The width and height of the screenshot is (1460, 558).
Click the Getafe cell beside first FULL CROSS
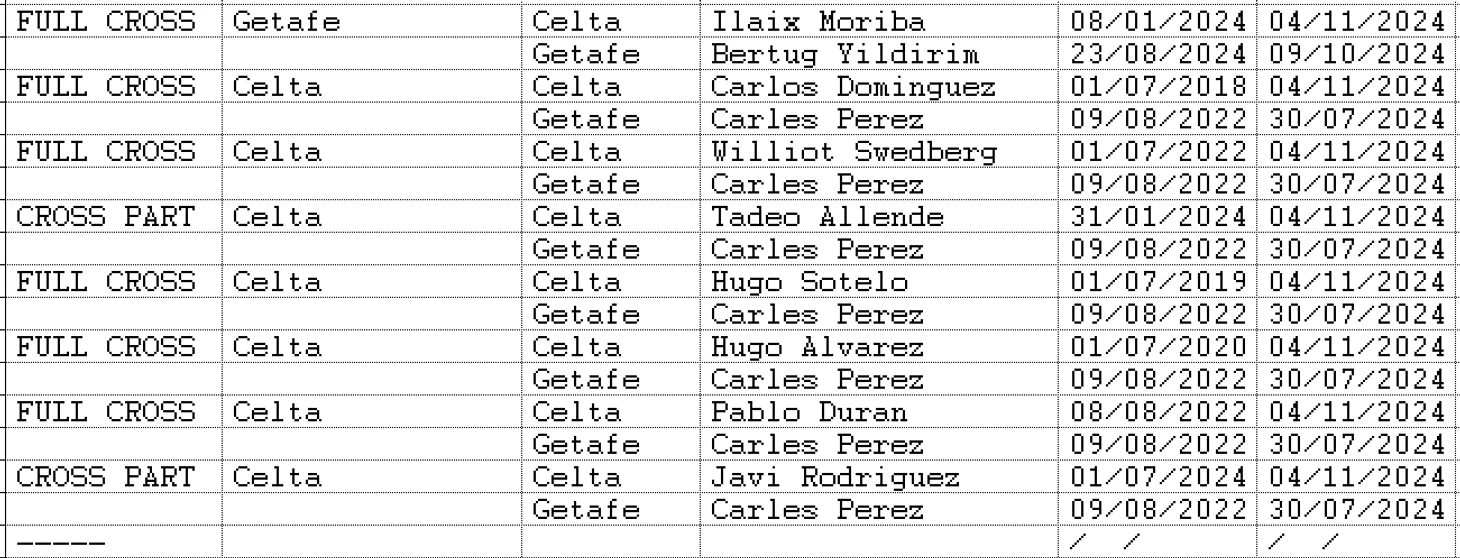(371, 21)
